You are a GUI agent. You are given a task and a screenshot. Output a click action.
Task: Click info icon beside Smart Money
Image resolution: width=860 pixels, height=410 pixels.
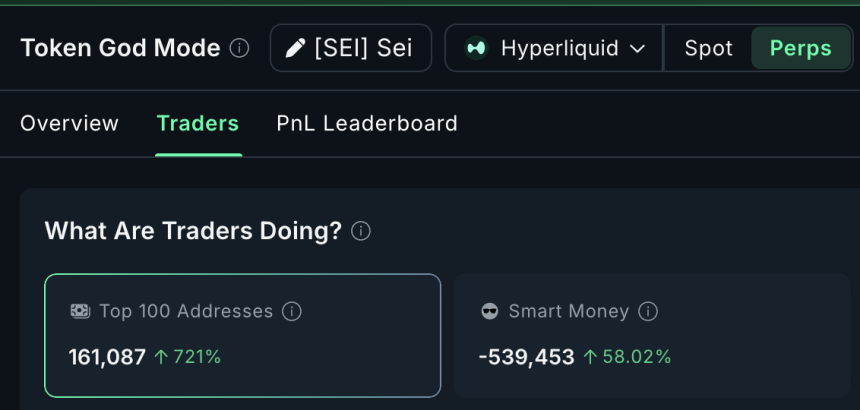(648, 311)
